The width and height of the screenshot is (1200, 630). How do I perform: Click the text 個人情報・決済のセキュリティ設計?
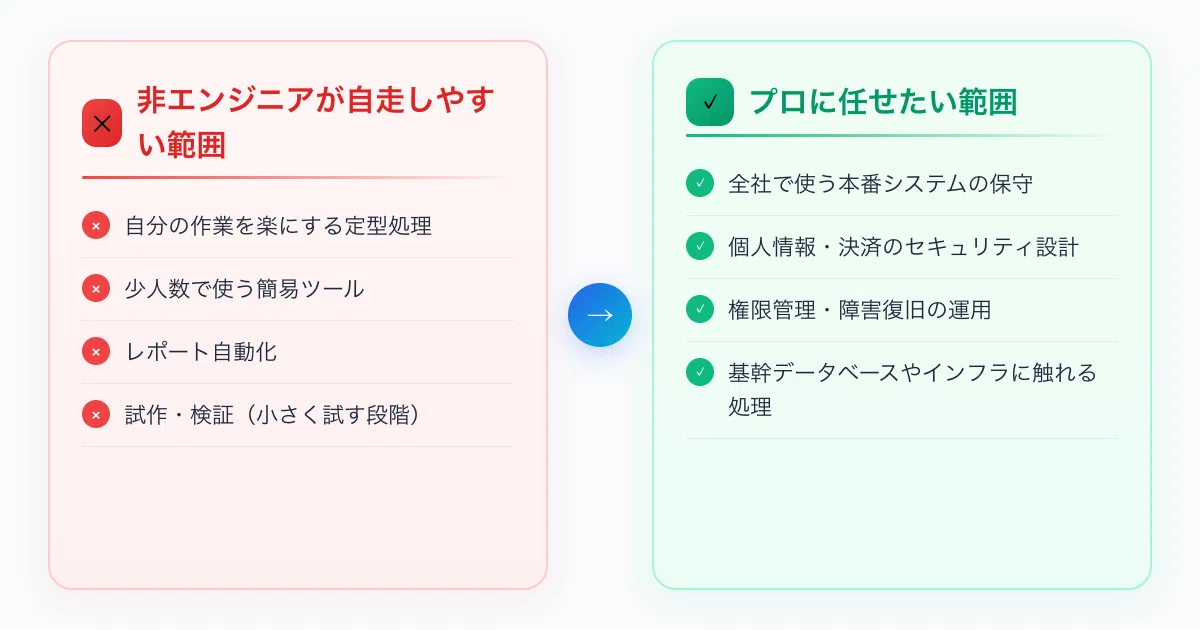tap(904, 246)
